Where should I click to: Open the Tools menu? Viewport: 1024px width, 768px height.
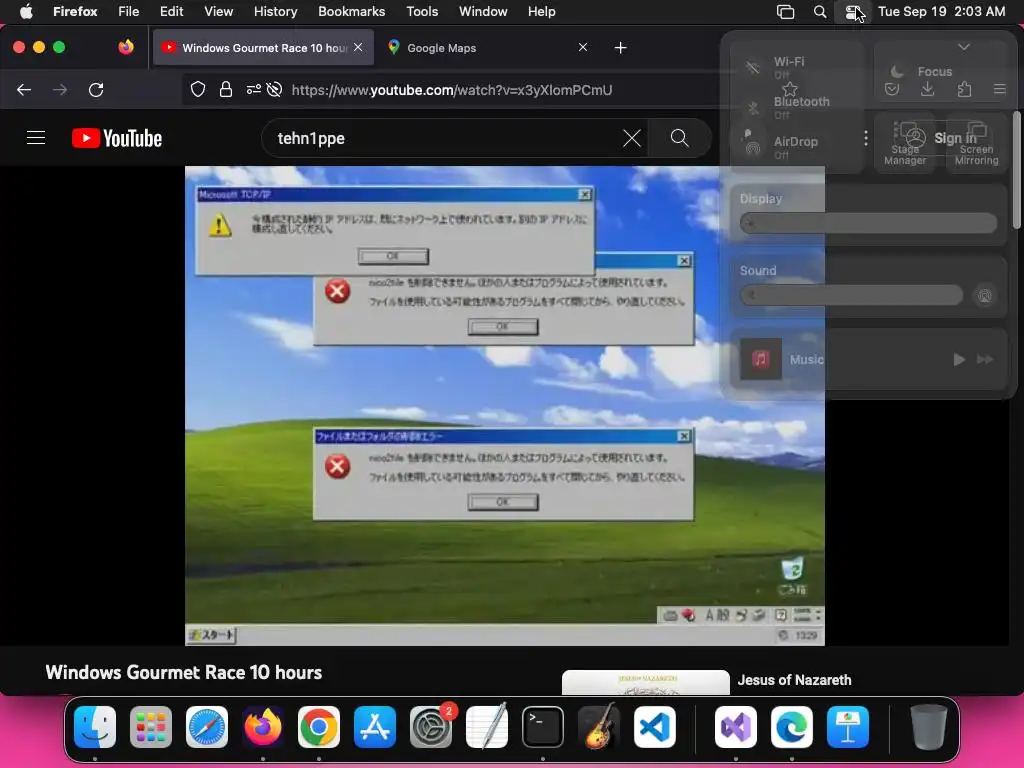[x=422, y=12]
